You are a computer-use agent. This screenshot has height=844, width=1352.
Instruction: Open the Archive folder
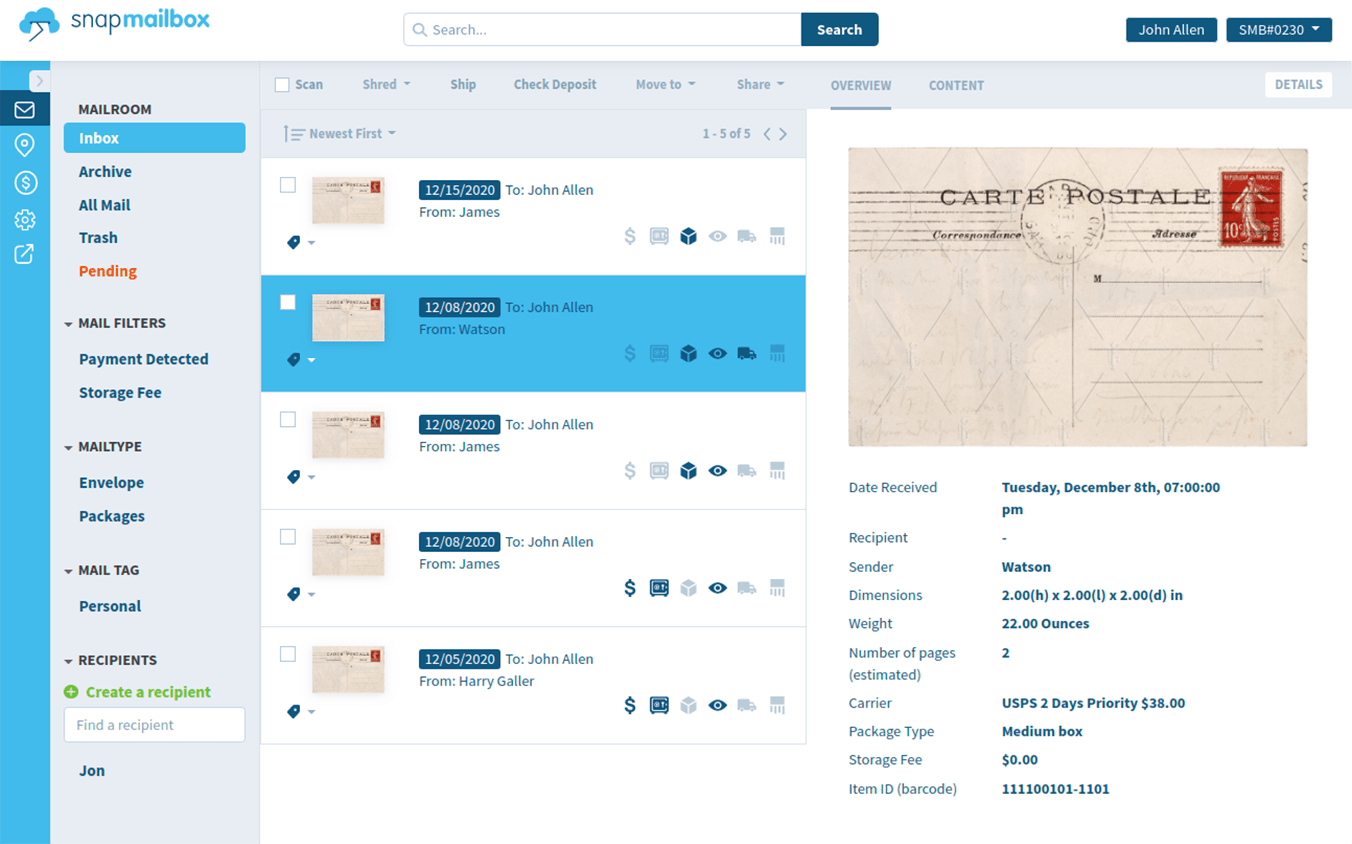pyautogui.click(x=105, y=172)
